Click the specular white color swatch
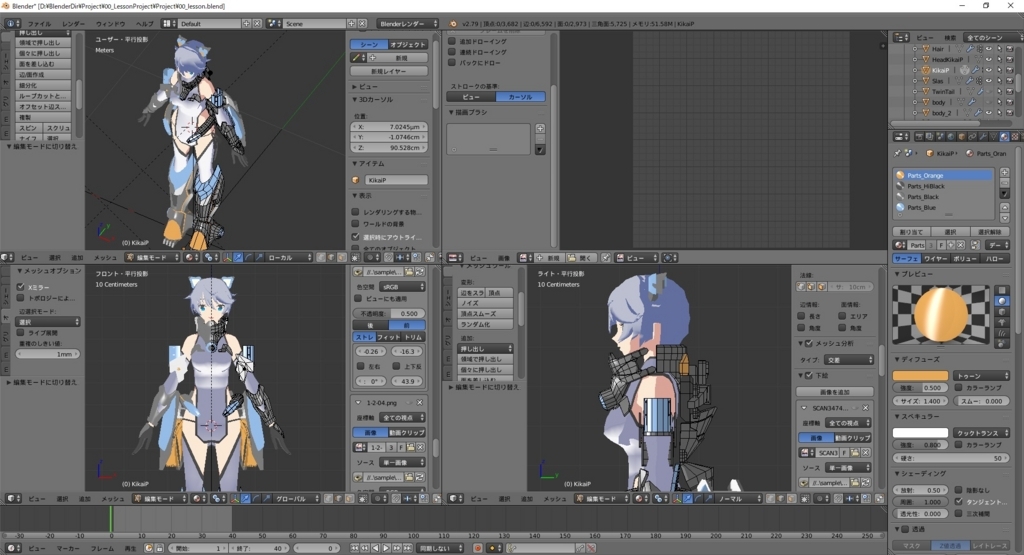1024x555 pixels. (920, 432)
